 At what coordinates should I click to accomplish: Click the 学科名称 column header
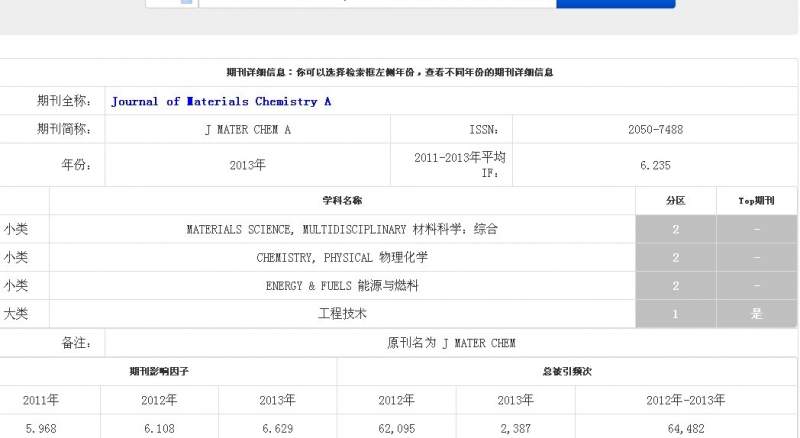pyautogui.click(x=342, y=201)
